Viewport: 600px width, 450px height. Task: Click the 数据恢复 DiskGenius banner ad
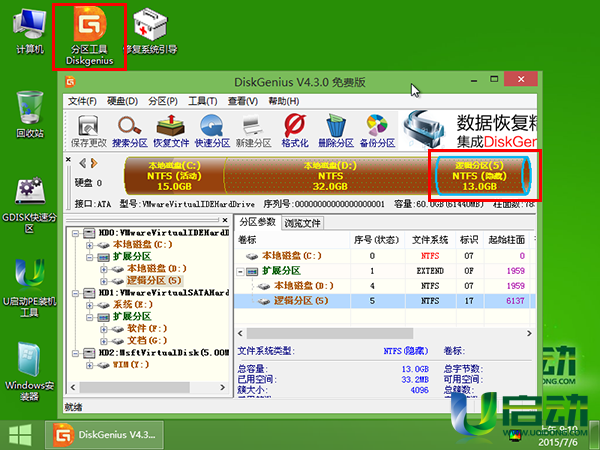(x=468, y=130)
